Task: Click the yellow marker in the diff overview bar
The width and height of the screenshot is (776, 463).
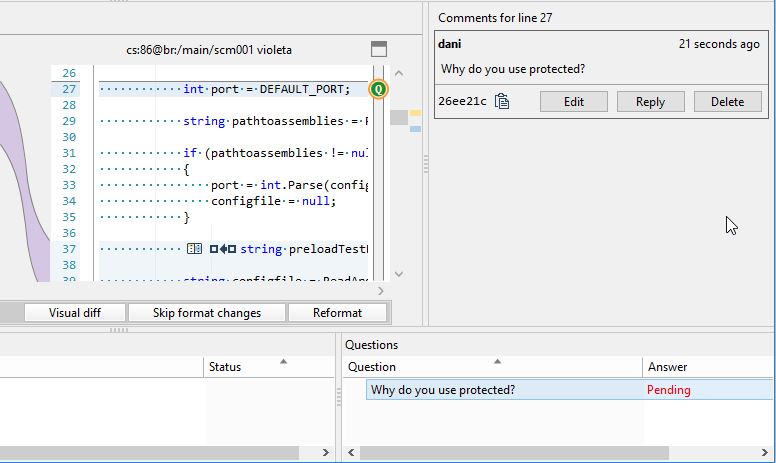Action: [x=415, y=113]
